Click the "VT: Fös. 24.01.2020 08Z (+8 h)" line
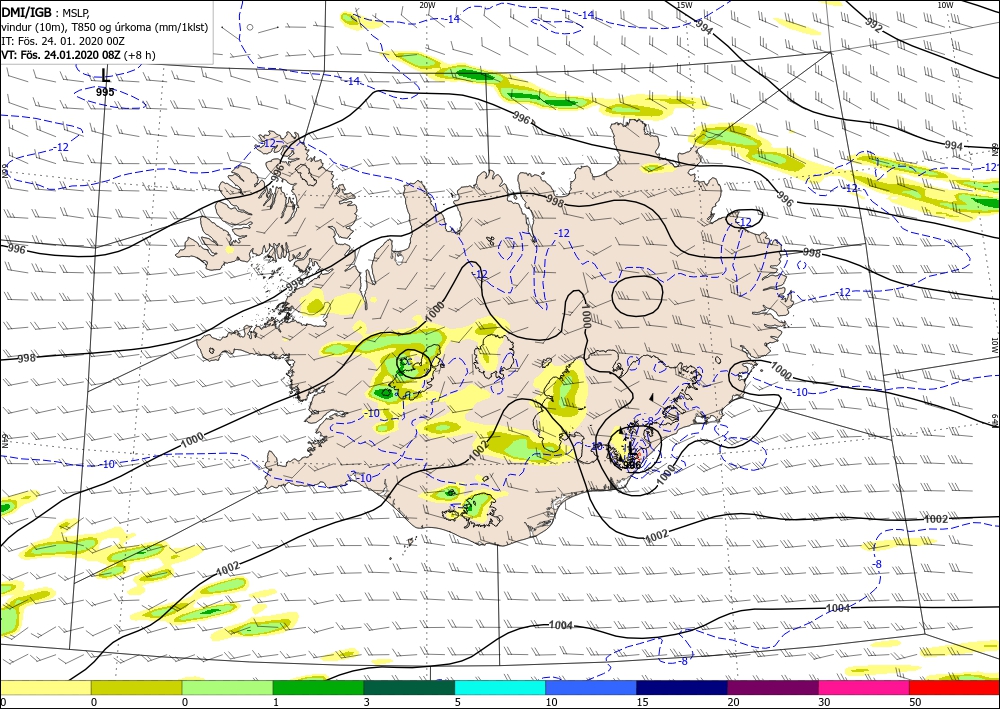1000x709 pixels. coord(78,55)
